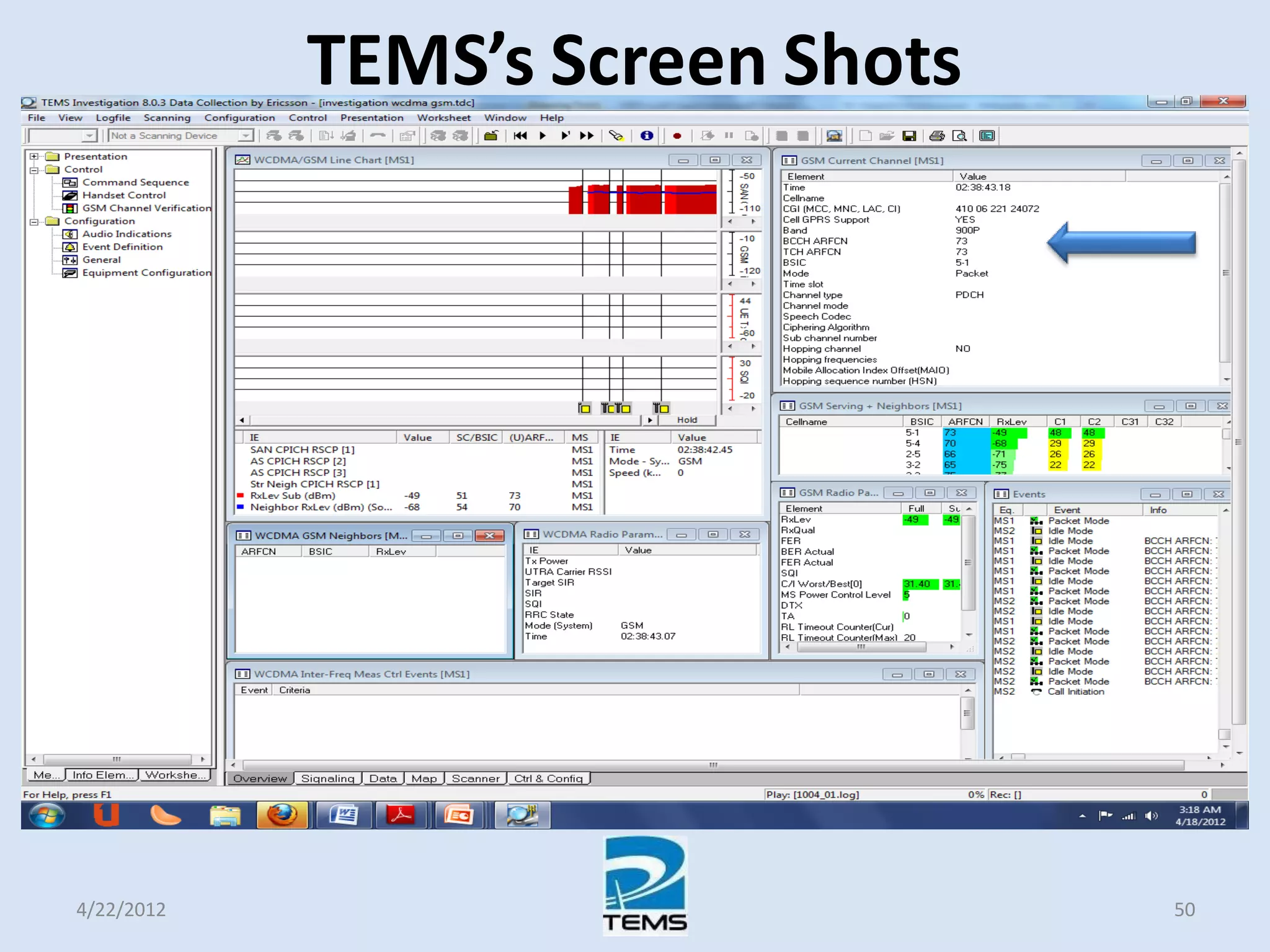Select Audio Indications in Configuration
The width and height of the screenshot is (1270, 952).
[127, 234]
